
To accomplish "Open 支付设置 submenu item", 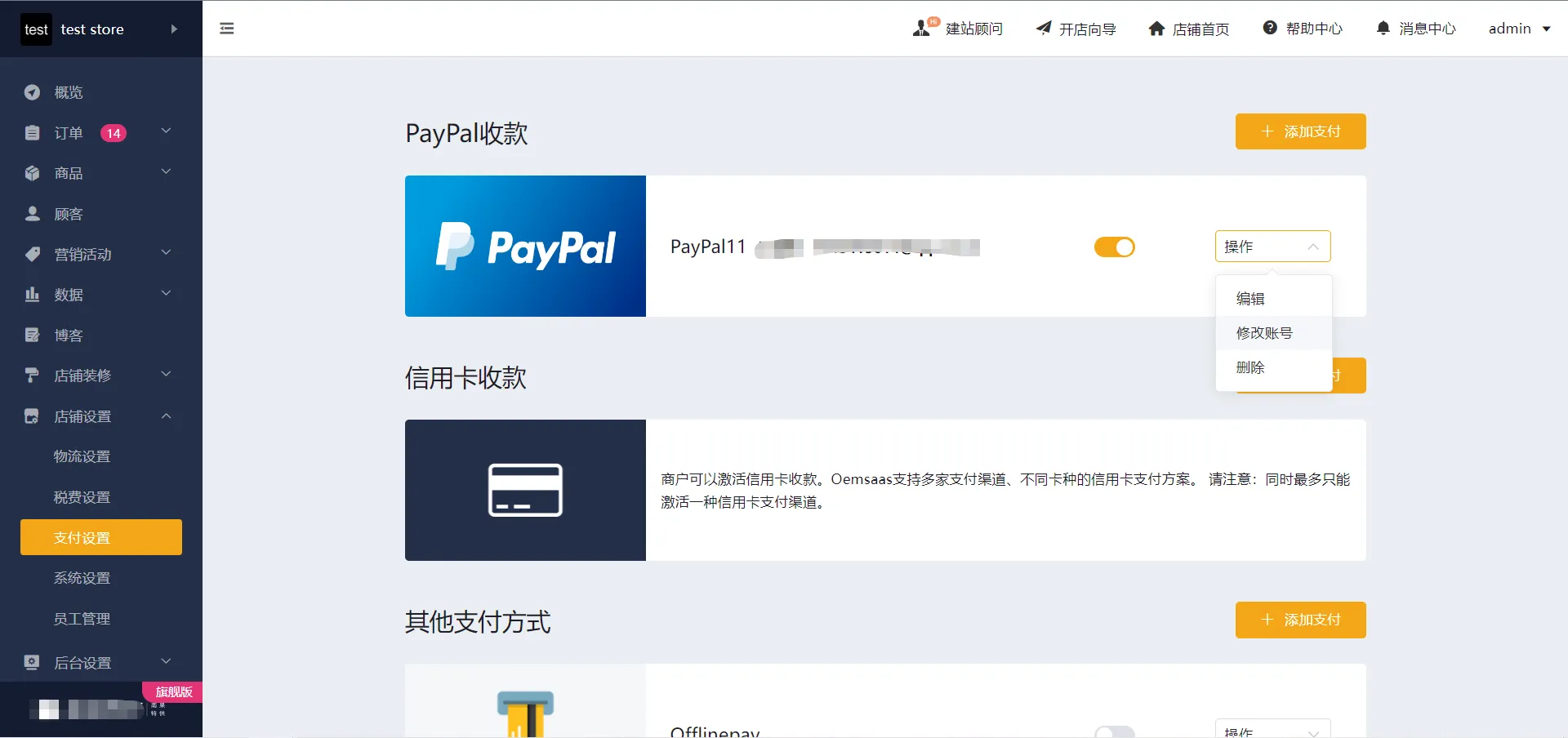I will [101, 537].
